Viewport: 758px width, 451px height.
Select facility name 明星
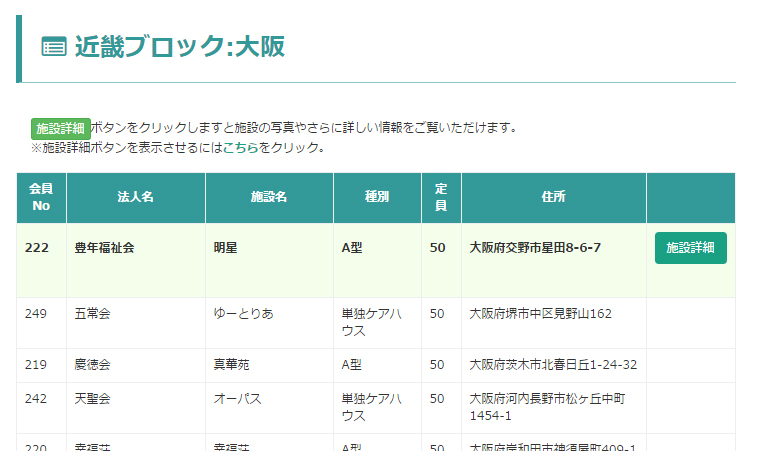225,248
